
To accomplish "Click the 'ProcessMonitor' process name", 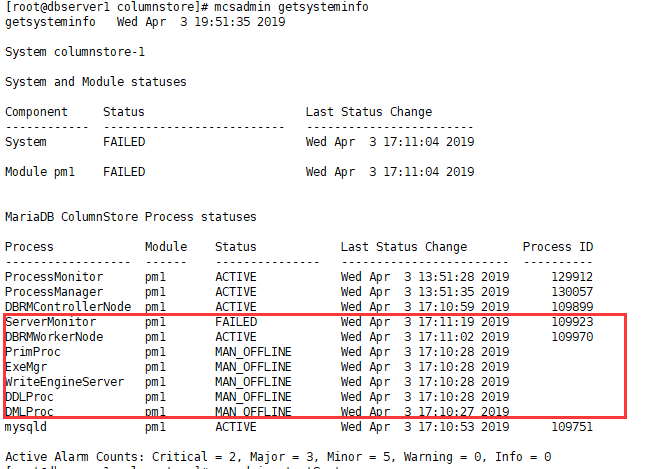I will tap(54, 277).
